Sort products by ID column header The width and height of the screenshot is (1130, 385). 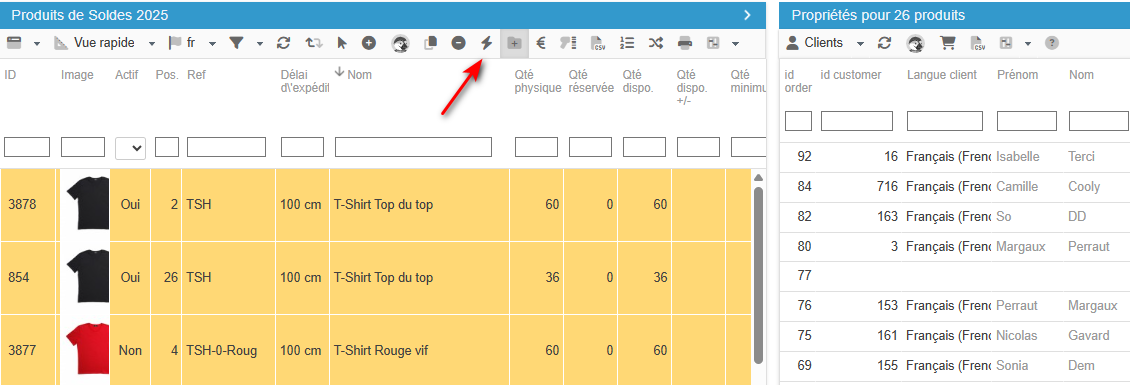[11, 74]
